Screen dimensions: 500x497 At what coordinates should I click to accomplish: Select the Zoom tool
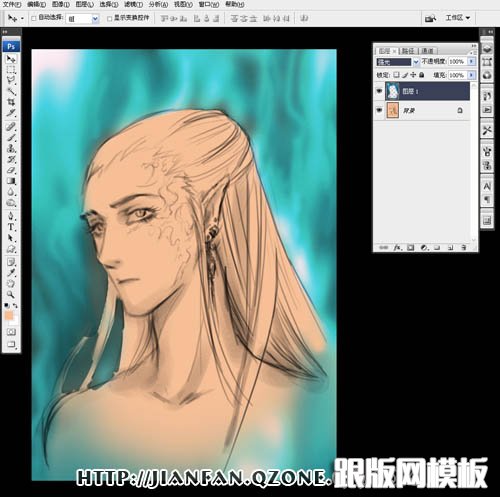coord(11,294)
